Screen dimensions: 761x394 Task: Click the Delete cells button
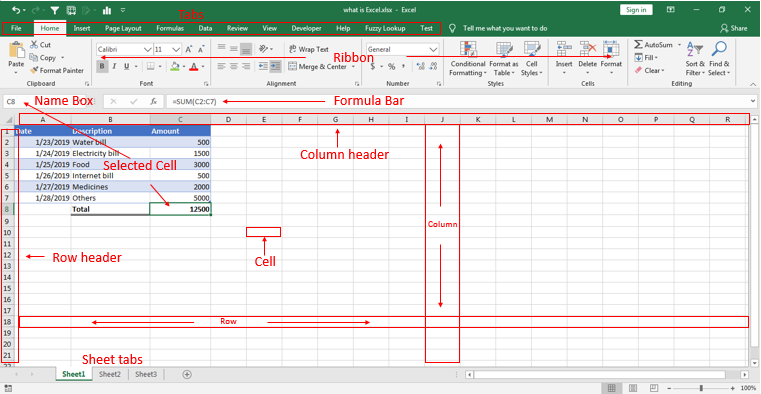click(587, 58)
